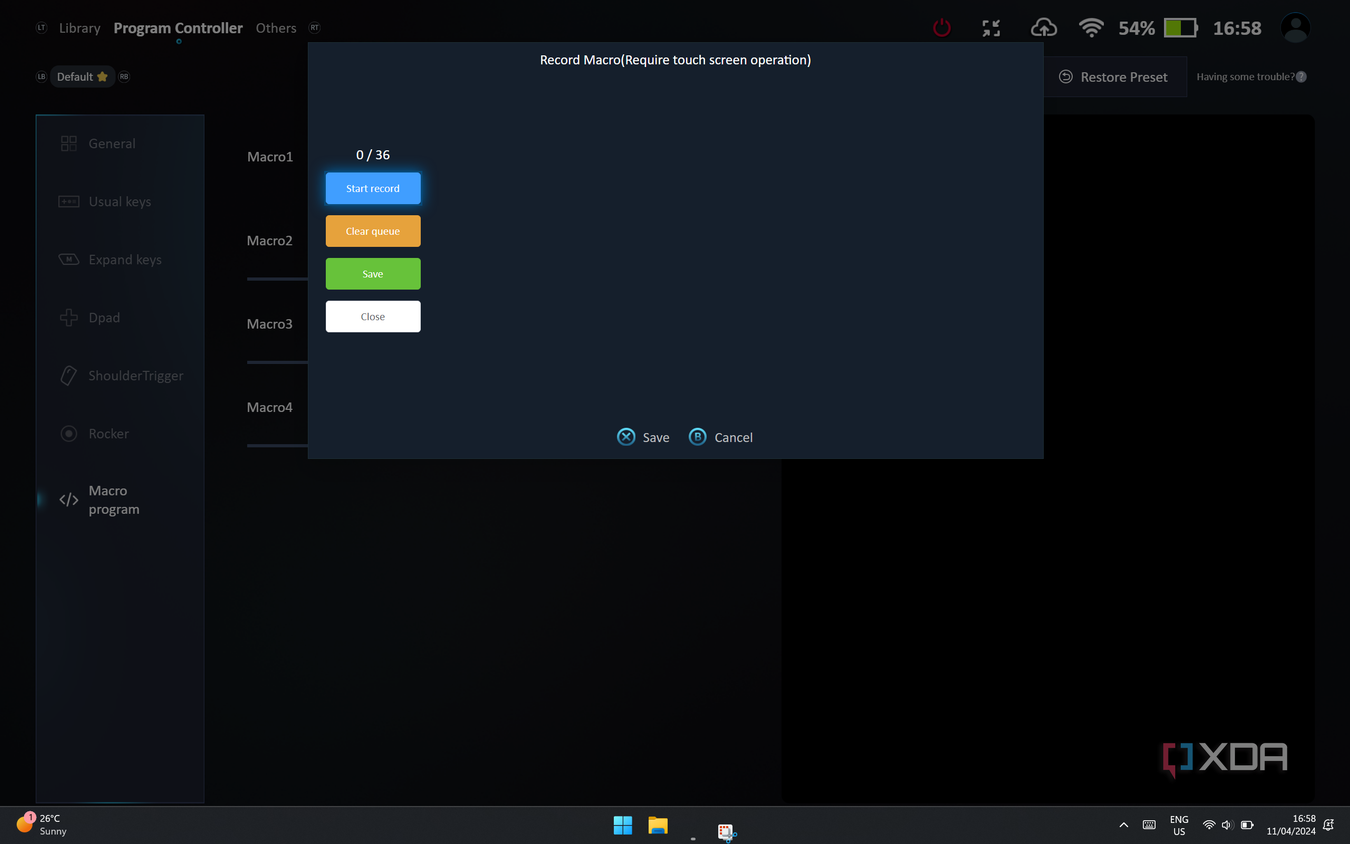
Task: Click the General grid icon
Action: 69,144
